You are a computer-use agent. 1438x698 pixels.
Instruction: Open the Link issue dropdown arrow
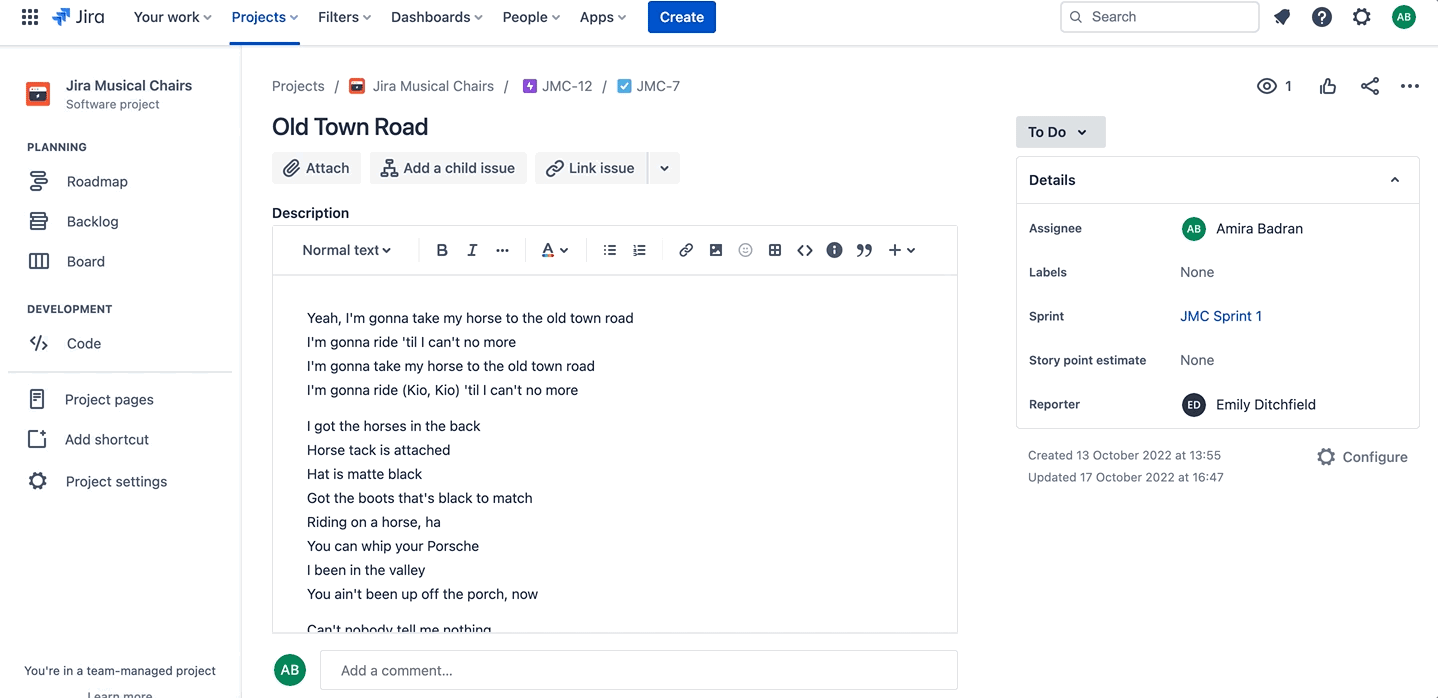[x=664, y=168]
